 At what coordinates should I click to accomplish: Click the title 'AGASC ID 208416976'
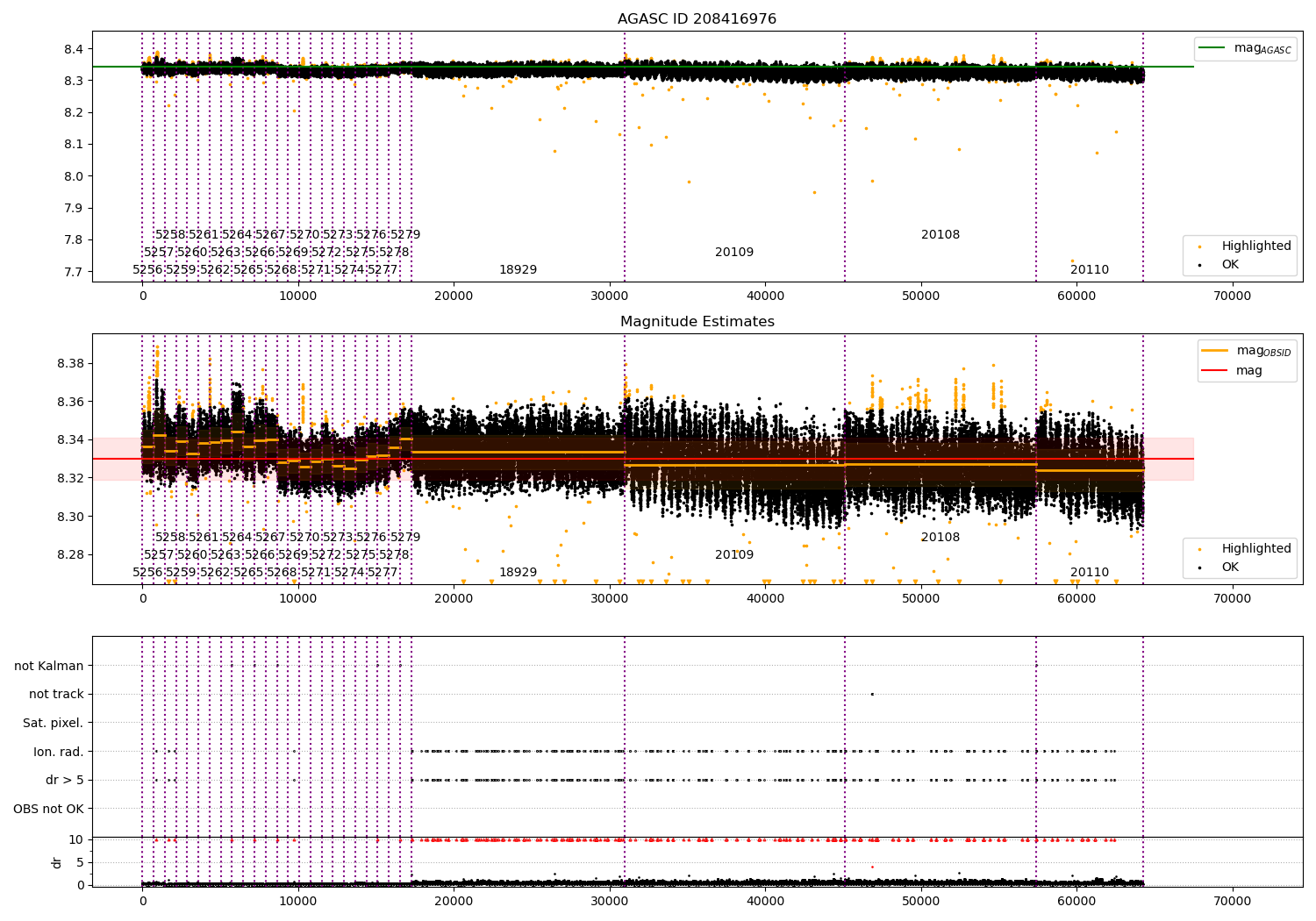697,19
